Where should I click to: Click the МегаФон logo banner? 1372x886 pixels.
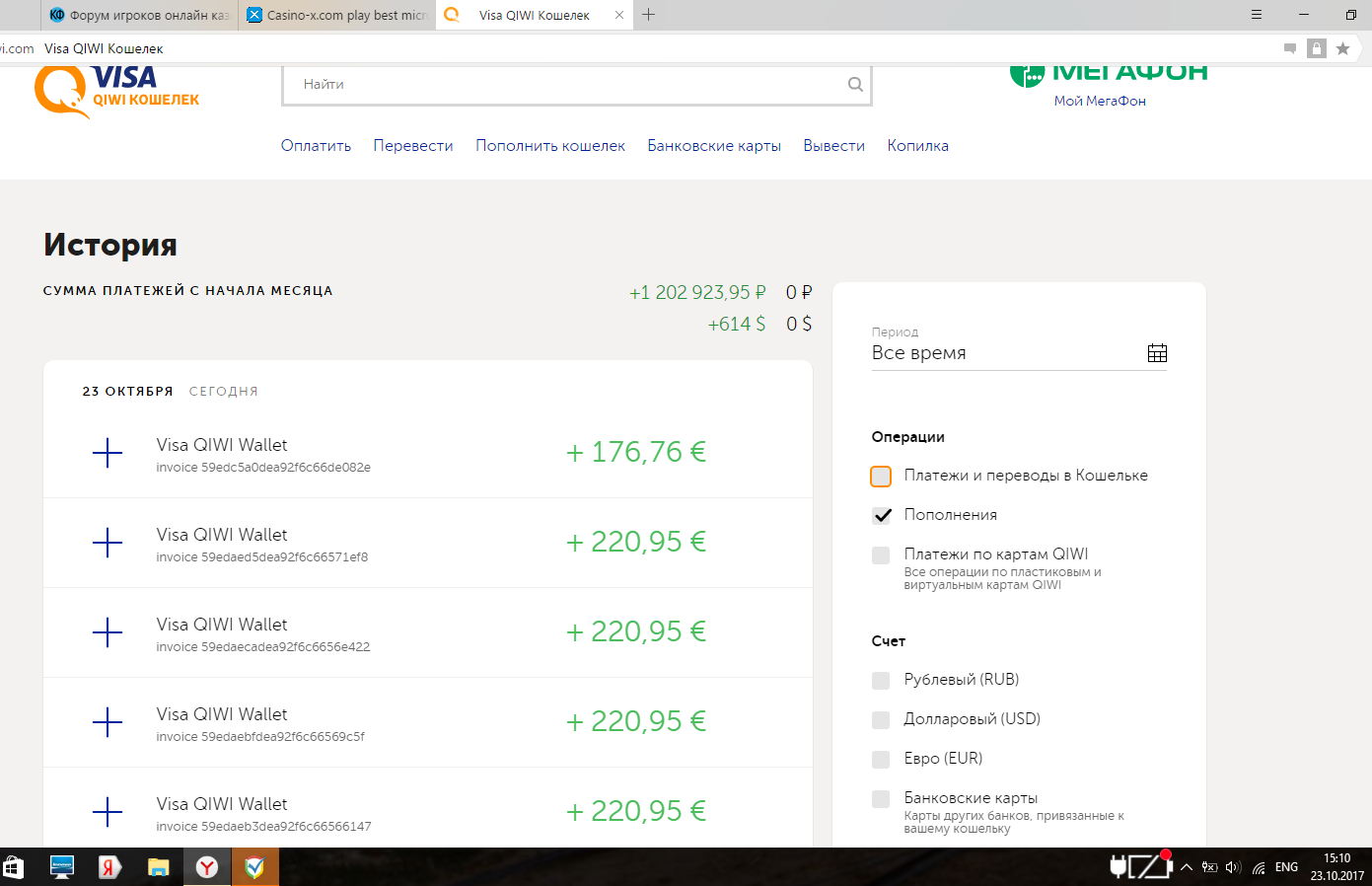[1109, 75]
